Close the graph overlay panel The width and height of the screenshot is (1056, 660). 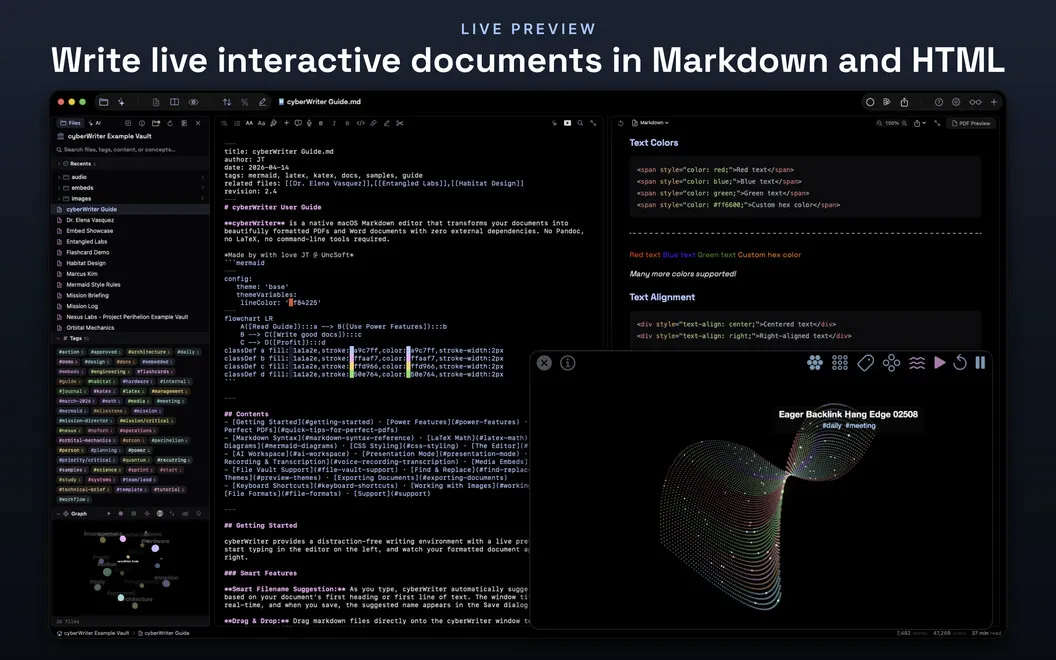544,363
